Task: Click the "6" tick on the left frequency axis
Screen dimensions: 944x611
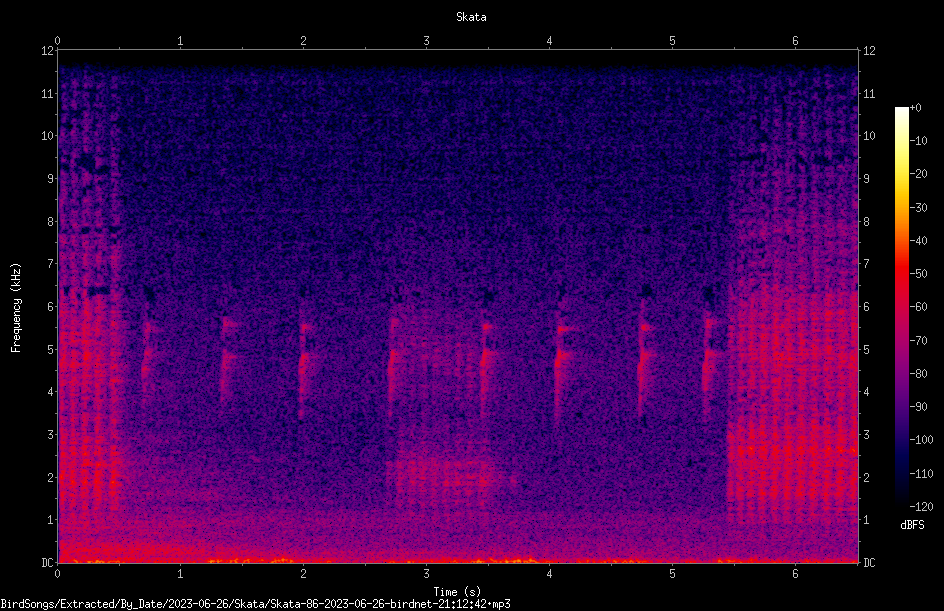Action: 51,306
